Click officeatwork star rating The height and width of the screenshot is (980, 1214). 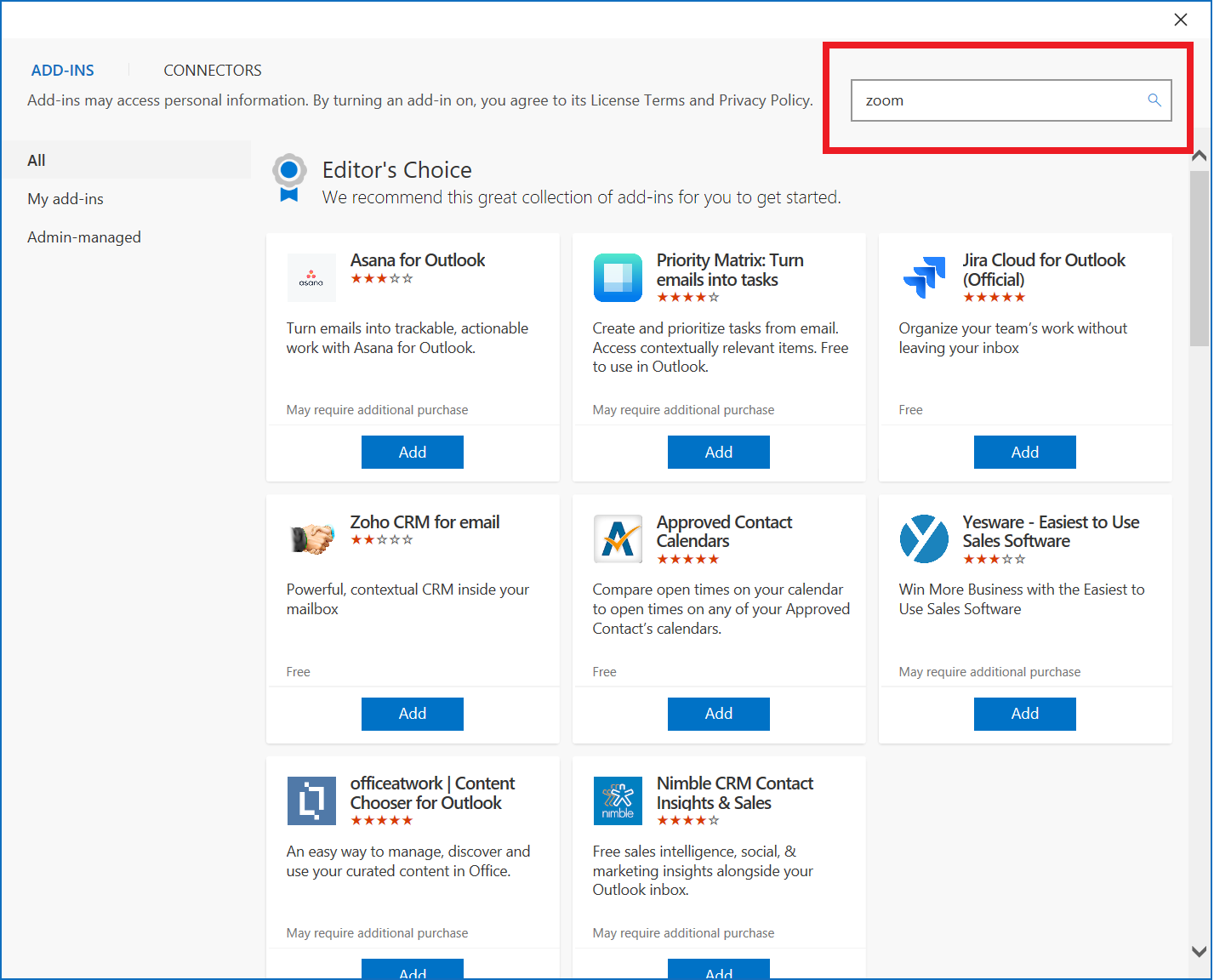point(382,821)
